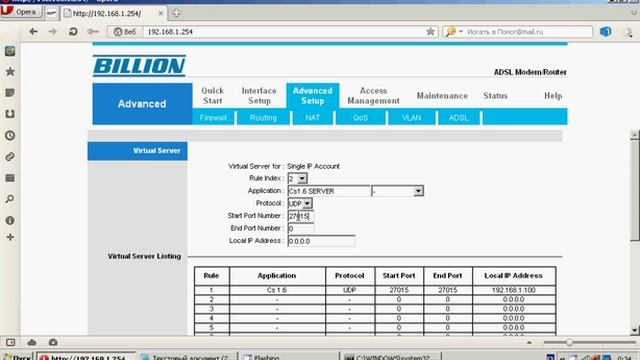Open the Maintenance tab
This screenshot has width=640, height=360.
442,96
